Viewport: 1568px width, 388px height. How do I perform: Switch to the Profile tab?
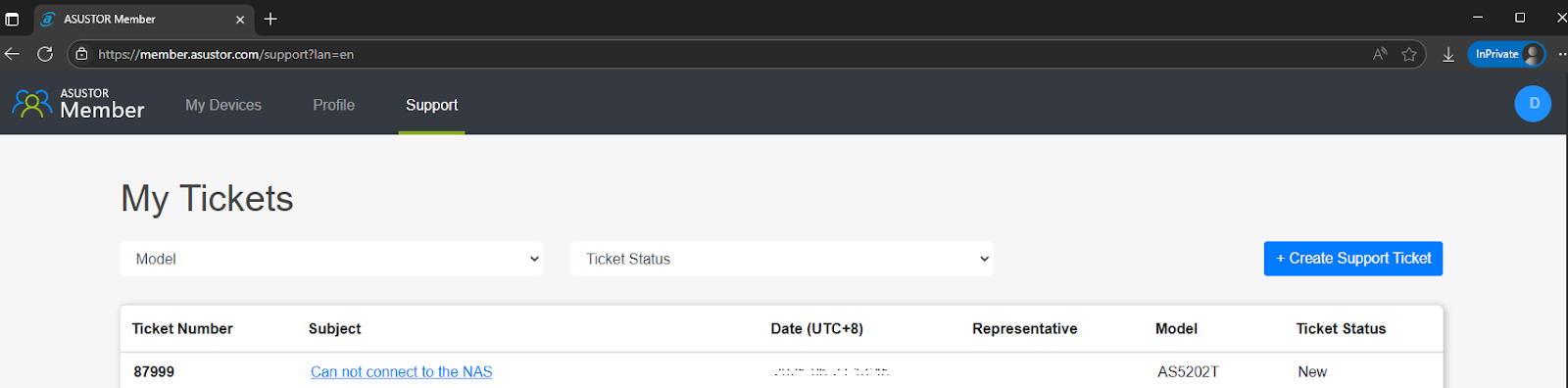[x=334, y=105]
